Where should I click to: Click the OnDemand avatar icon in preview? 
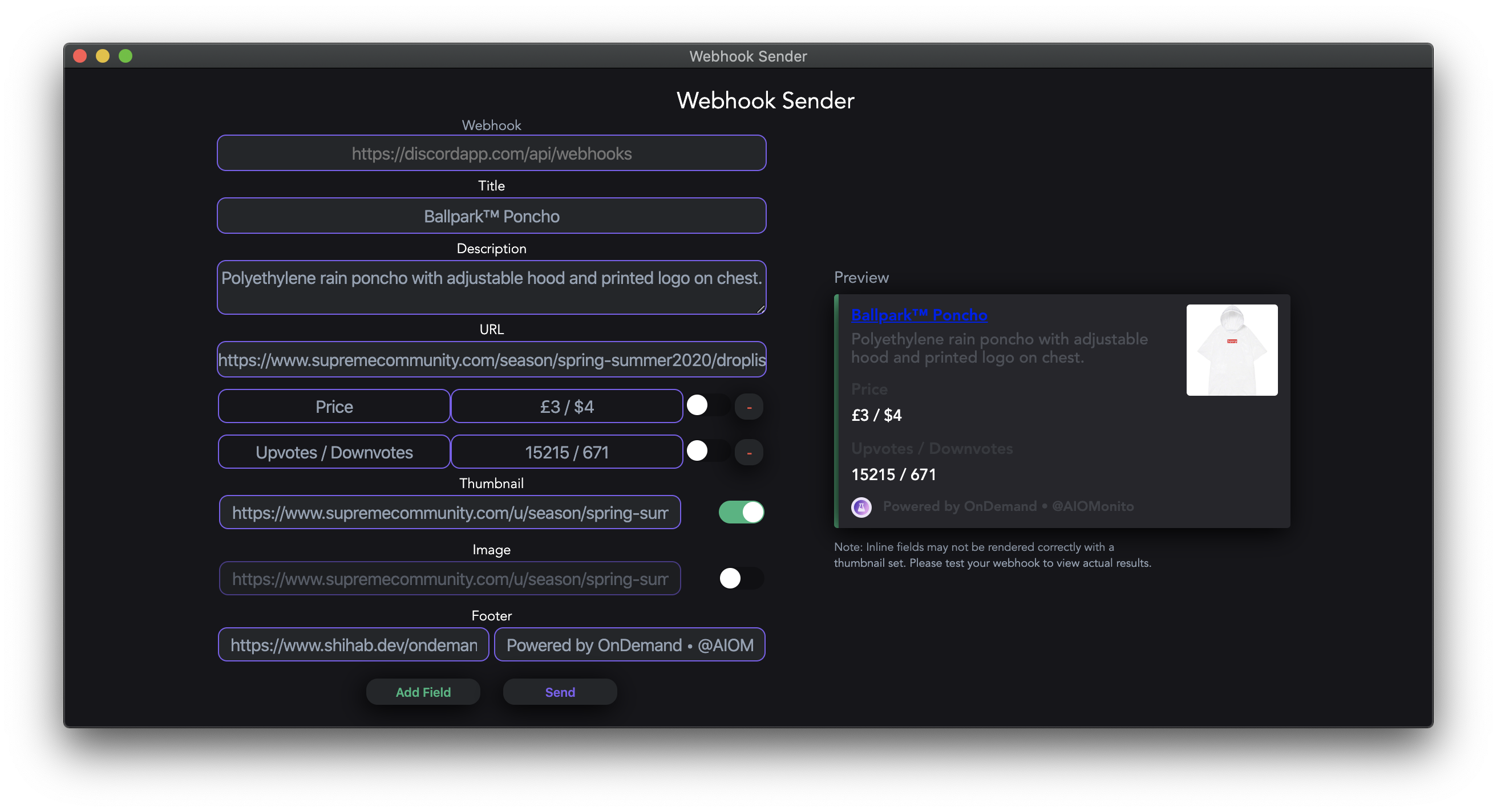point(860,506)
